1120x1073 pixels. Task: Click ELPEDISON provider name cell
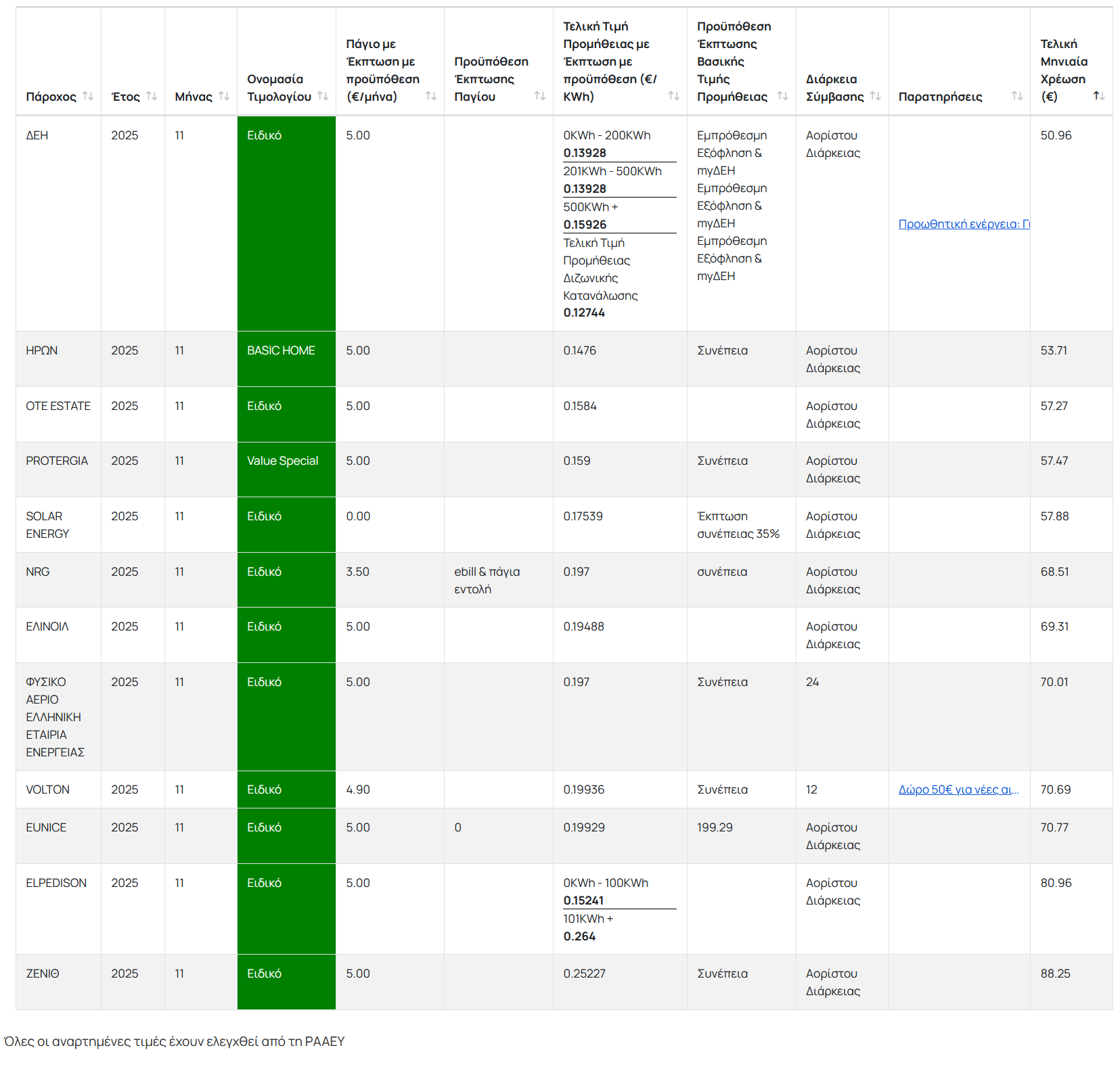pos(56,883)
